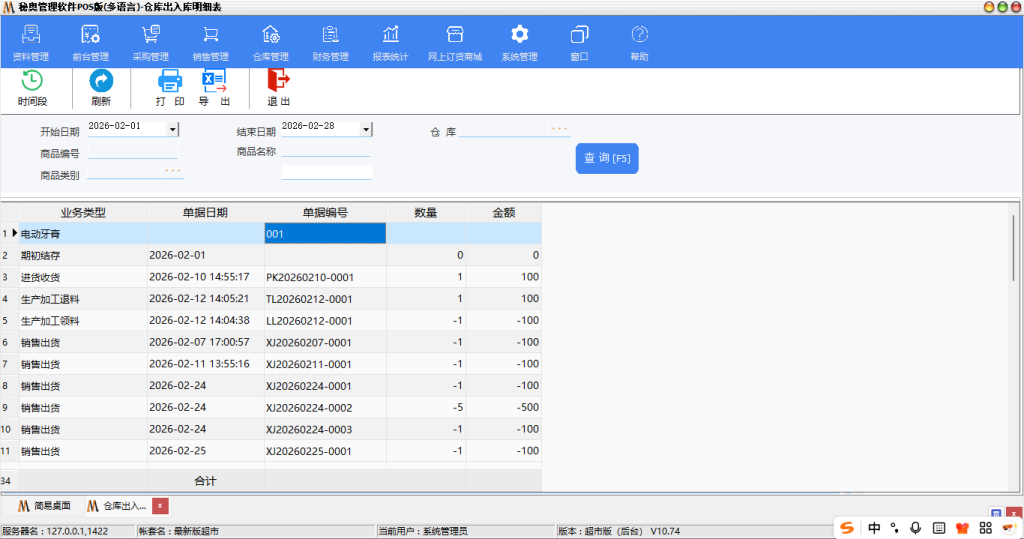Expand the 结束日期 end date dropdown

[366, 129]
